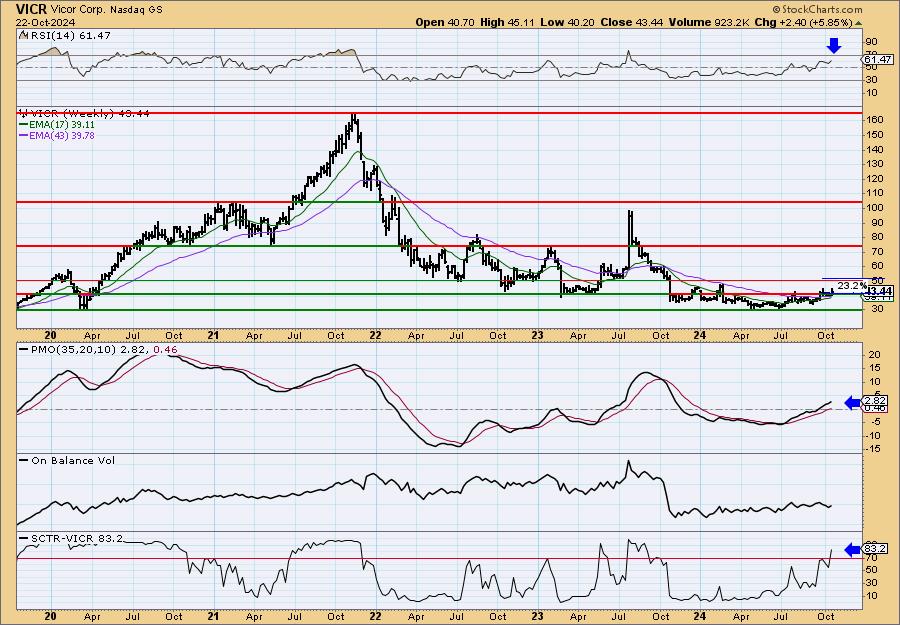Click the small chart icon before RSI(14) label
The width and height of the screenshot is (900, 625).
click(x=22, y=35)
